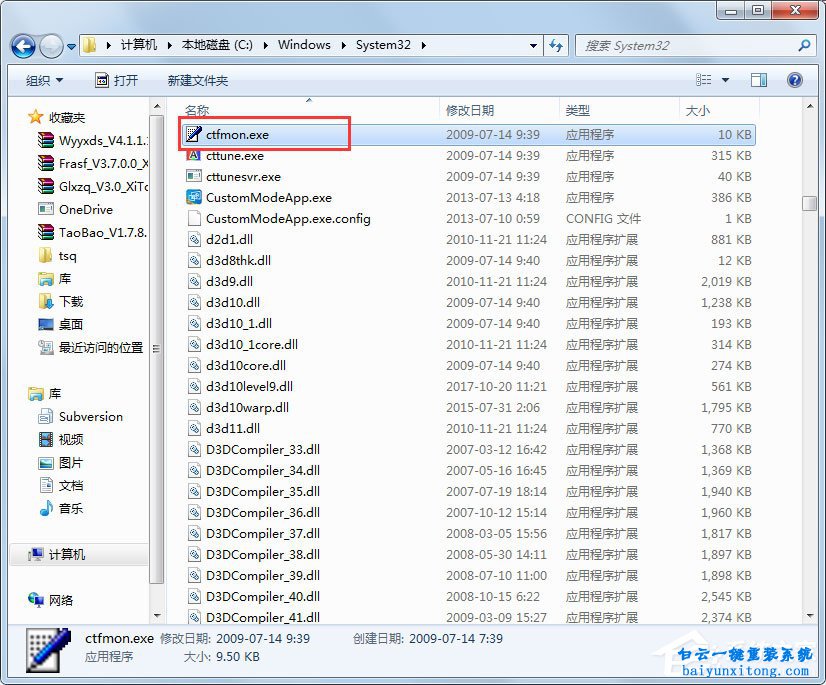Toggle the preview pane icon
This screenshot has height=685, width=826.
coord(759,79)
